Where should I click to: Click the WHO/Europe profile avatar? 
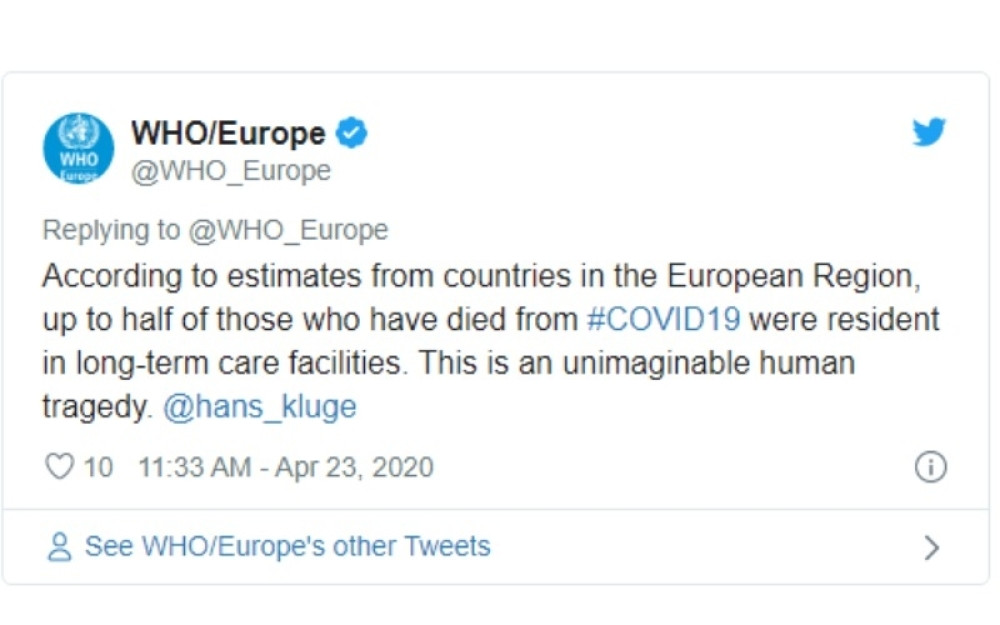pos(77,148)
